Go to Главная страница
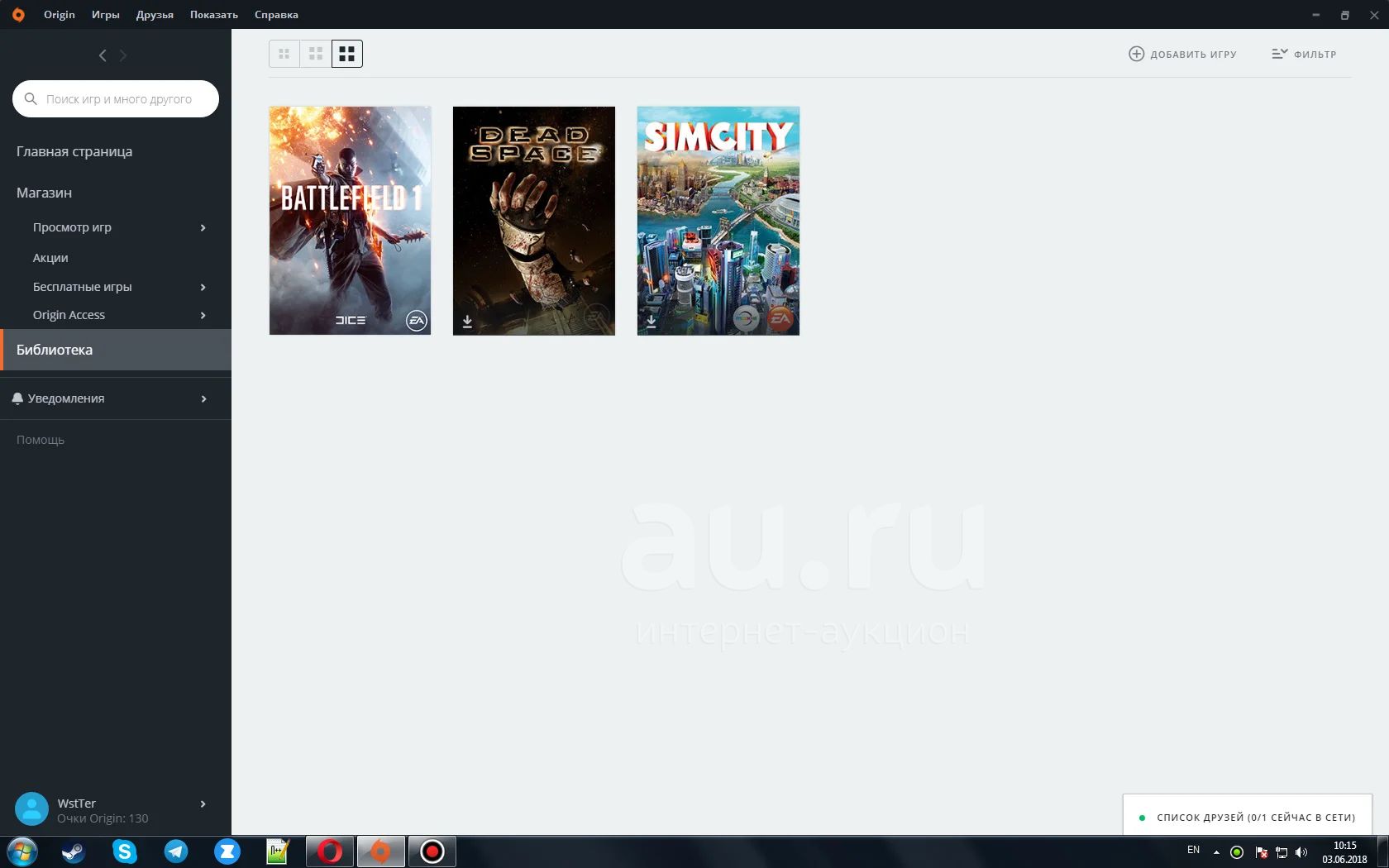Image resolution: width=1389 pixels, height=868 pixels. click(x=74, y=151)
